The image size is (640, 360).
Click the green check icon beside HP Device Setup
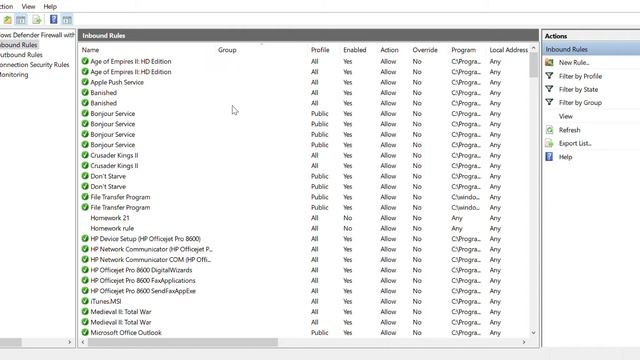click(x=85, y=239)
